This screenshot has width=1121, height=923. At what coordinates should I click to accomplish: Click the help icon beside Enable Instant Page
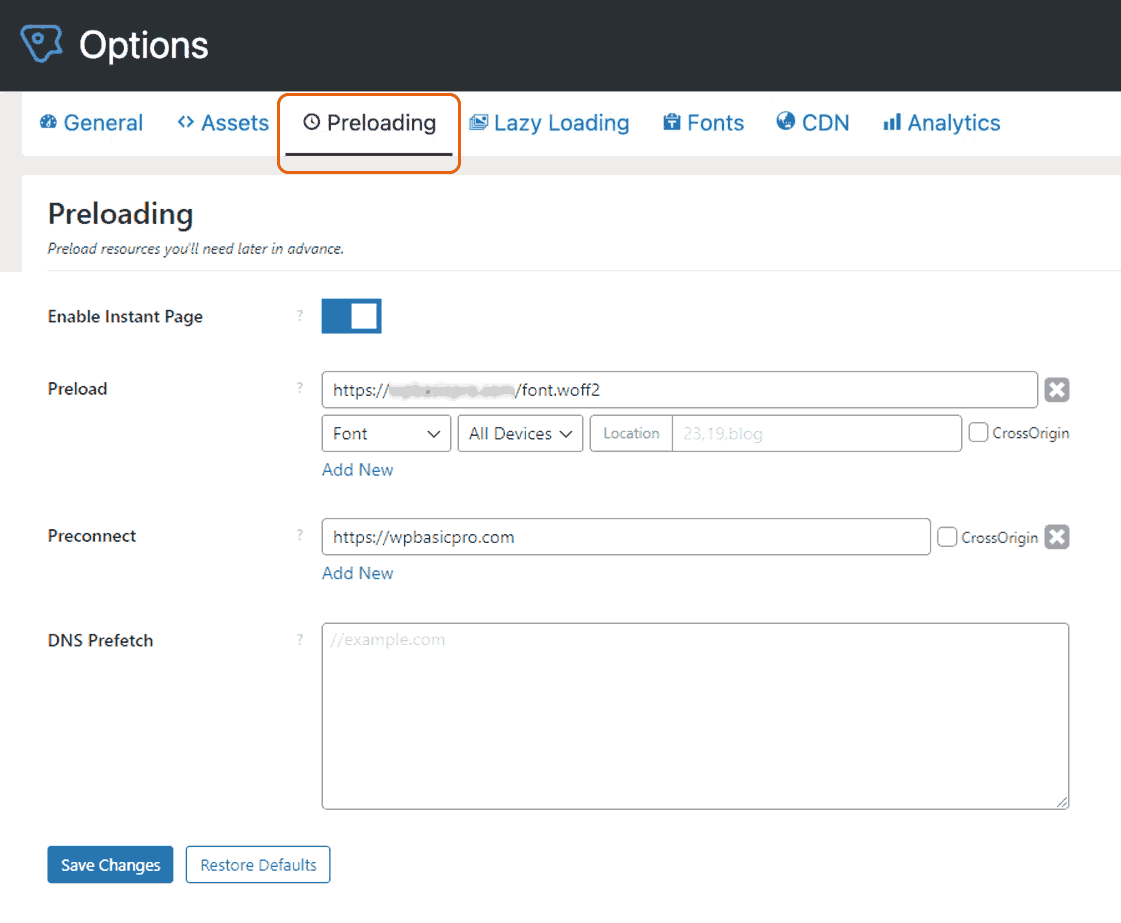point(300,315)
